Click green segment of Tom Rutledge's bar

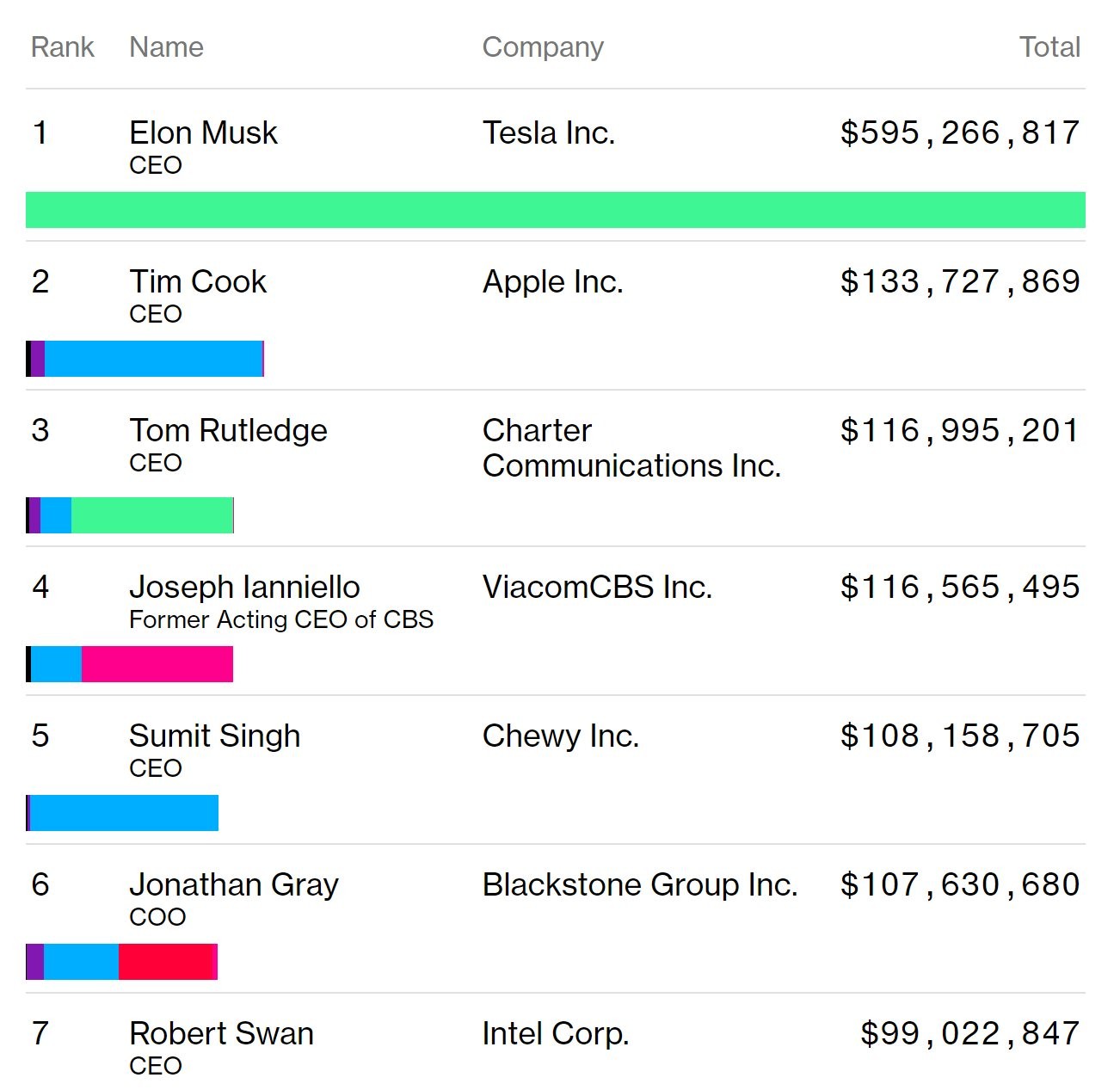pyautogui.click(x=151, y=515)
